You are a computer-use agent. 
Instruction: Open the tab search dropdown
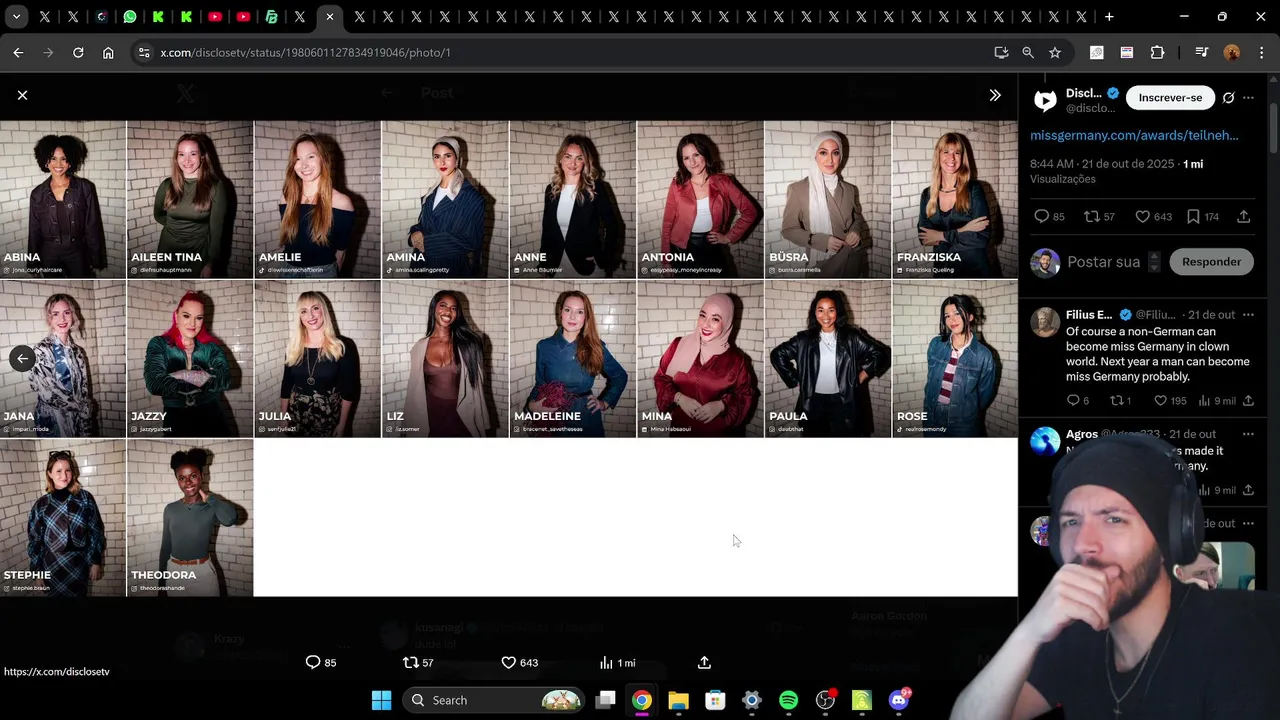[16, 16]
